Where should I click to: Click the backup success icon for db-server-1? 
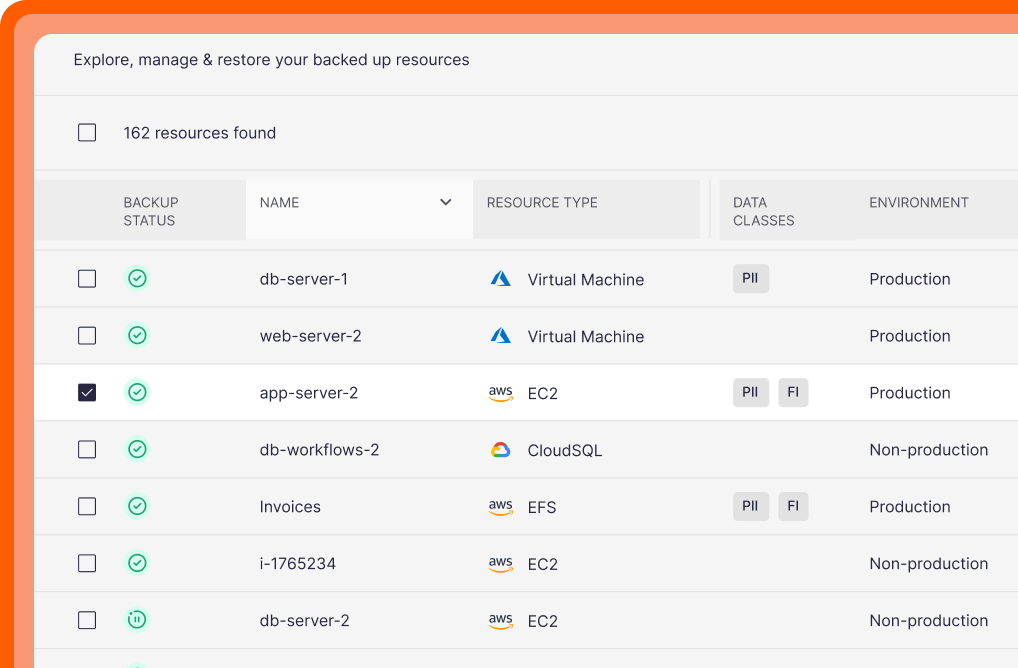coord(137,278)
